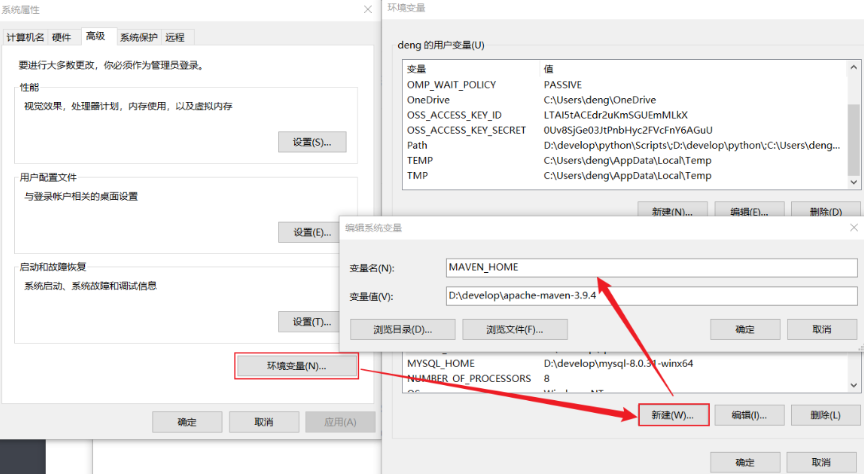Select the Path user variable row

coord(625,146)
